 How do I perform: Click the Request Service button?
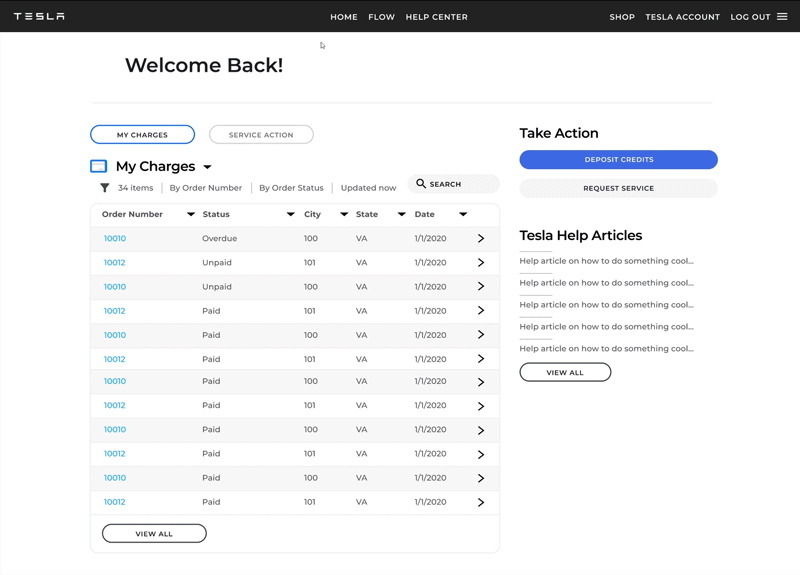point(618,188)
